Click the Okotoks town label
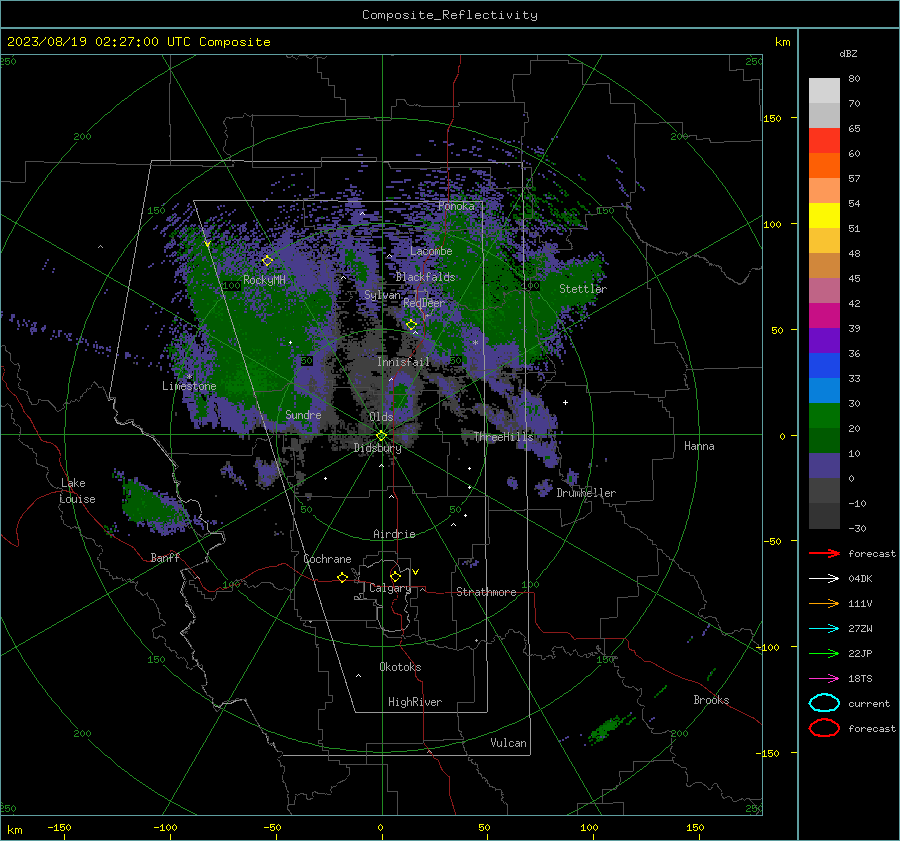900x841 pixels. pyautogui.click(x=400, y=667)
